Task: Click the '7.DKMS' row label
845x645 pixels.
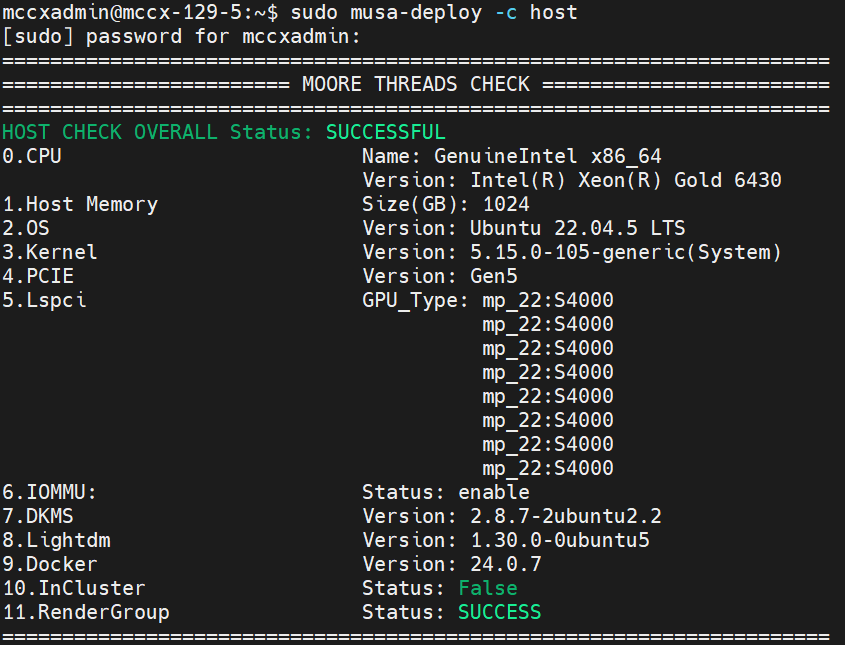Action: coord(38,516)
